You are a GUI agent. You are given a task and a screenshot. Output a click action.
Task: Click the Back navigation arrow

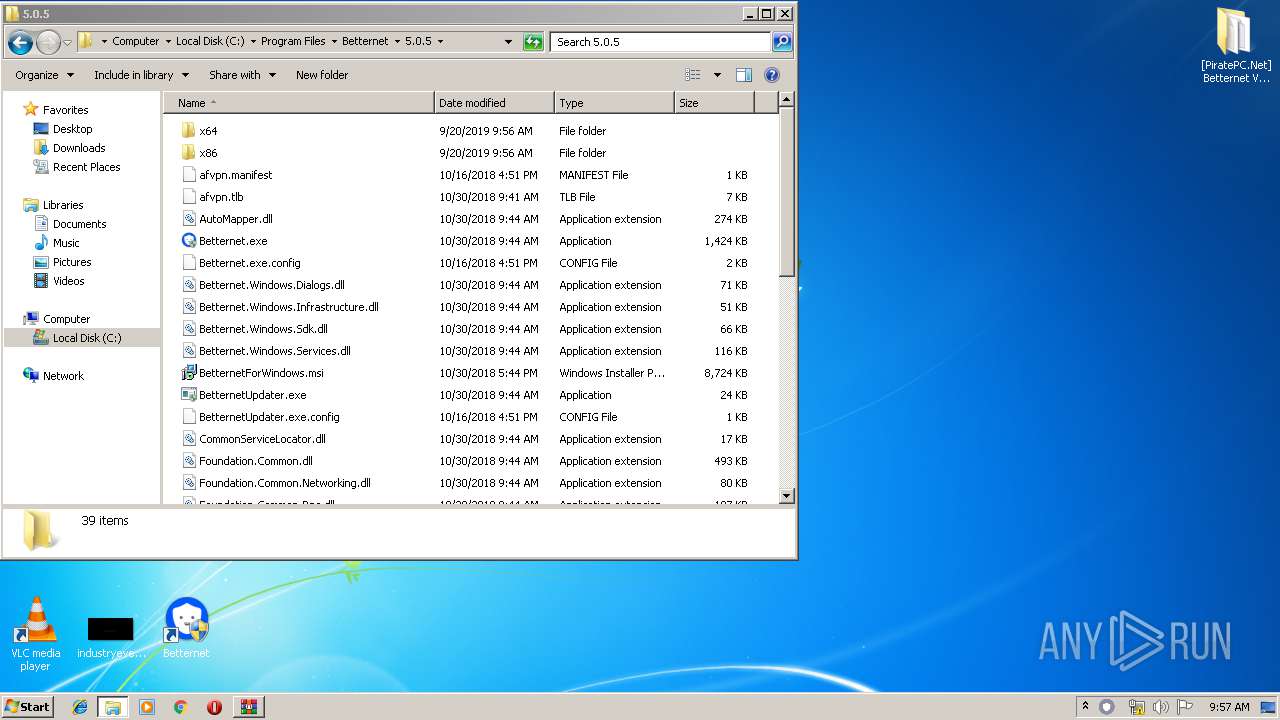pyautogui.click(x=20, y=42)
